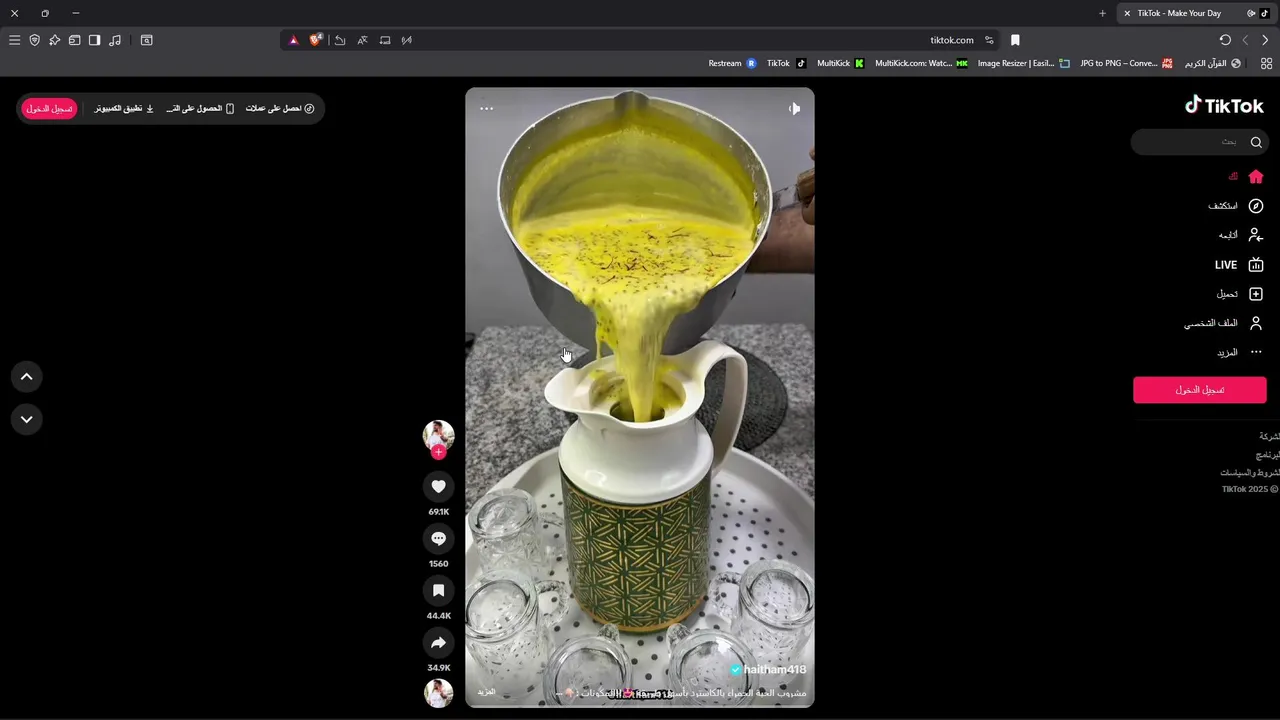This screenshot has height=720, width=1280.
Task: Bookmark this page with the bookmark icon
Action: coord(1015,40)
